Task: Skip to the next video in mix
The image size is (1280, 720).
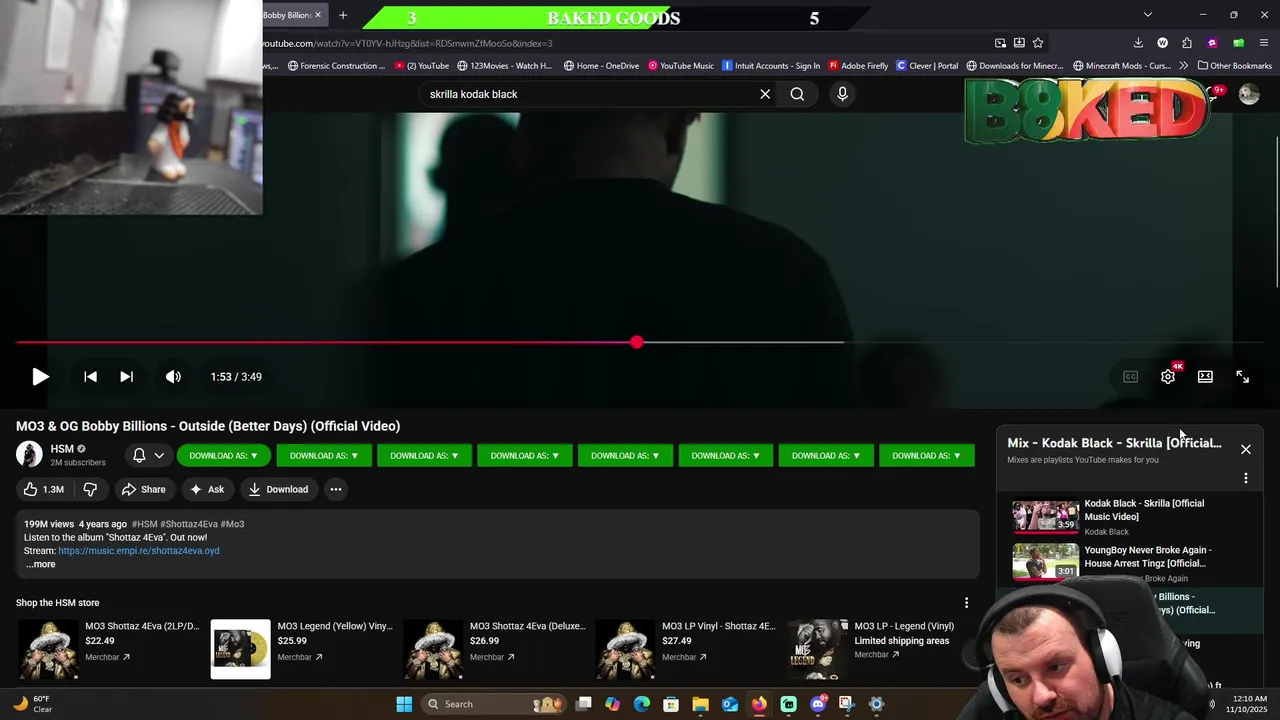Action: 126,377
